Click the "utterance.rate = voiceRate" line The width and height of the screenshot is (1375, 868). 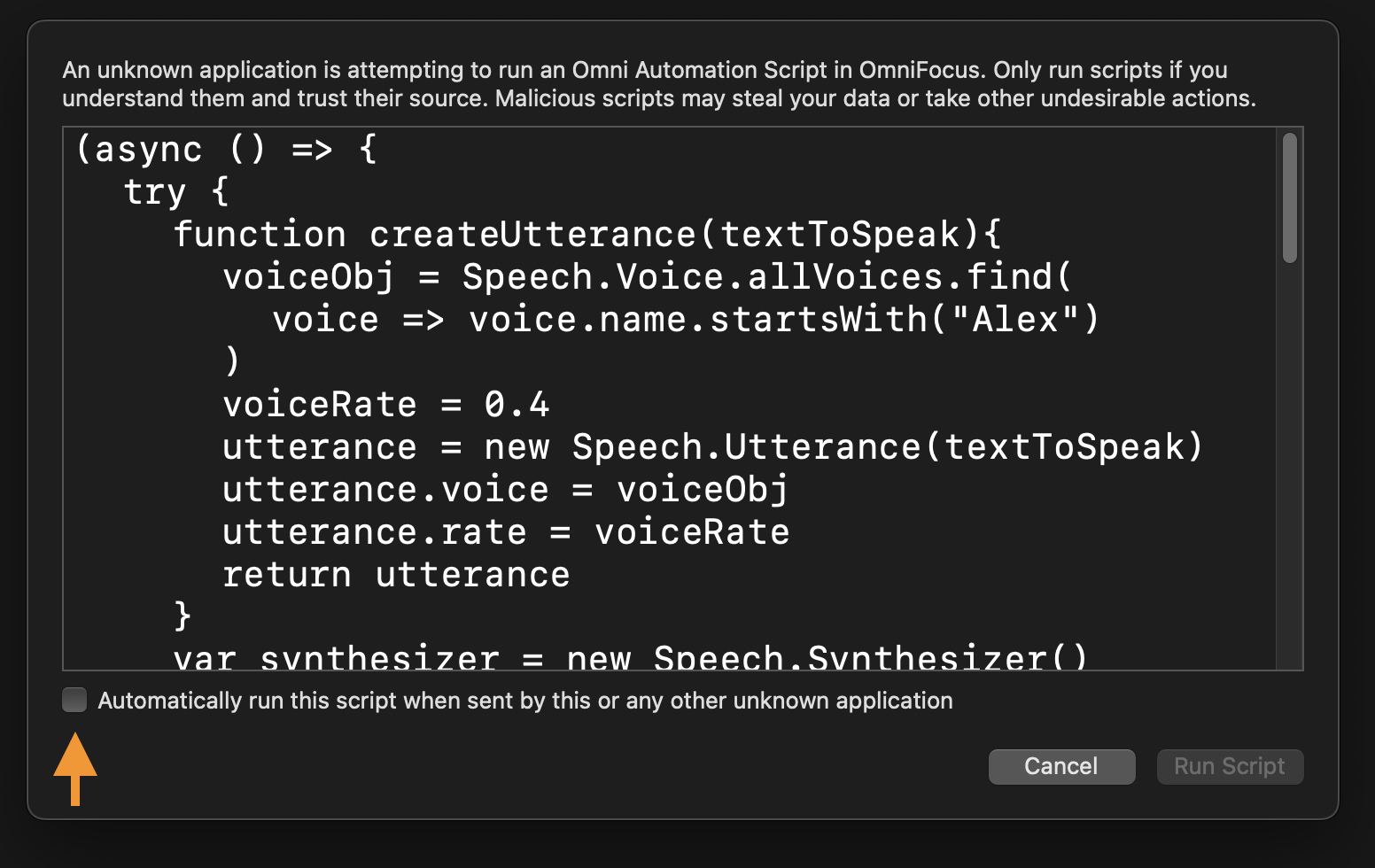click(505, 531)
